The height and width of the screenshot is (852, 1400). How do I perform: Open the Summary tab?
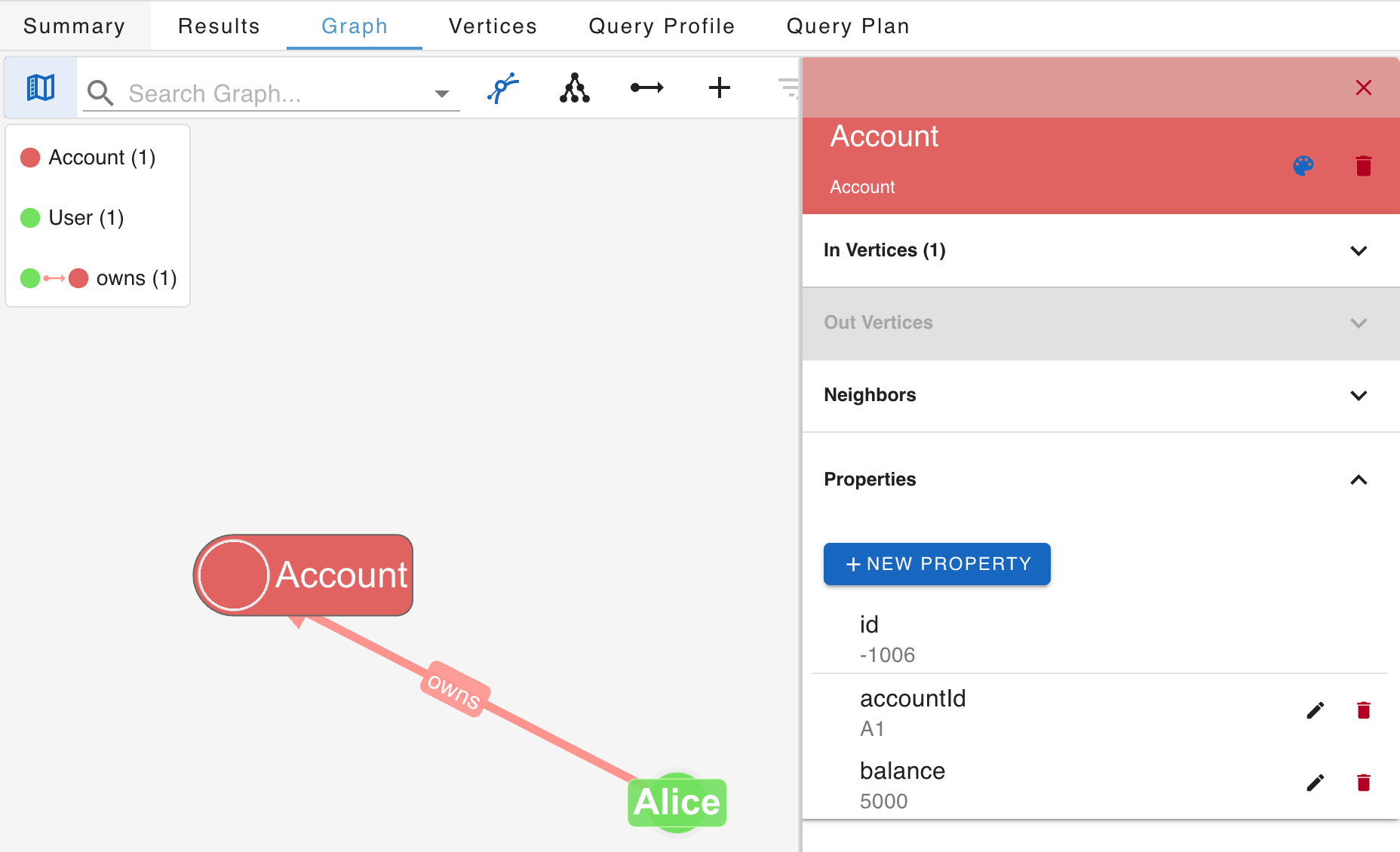(x=74, y=25)
